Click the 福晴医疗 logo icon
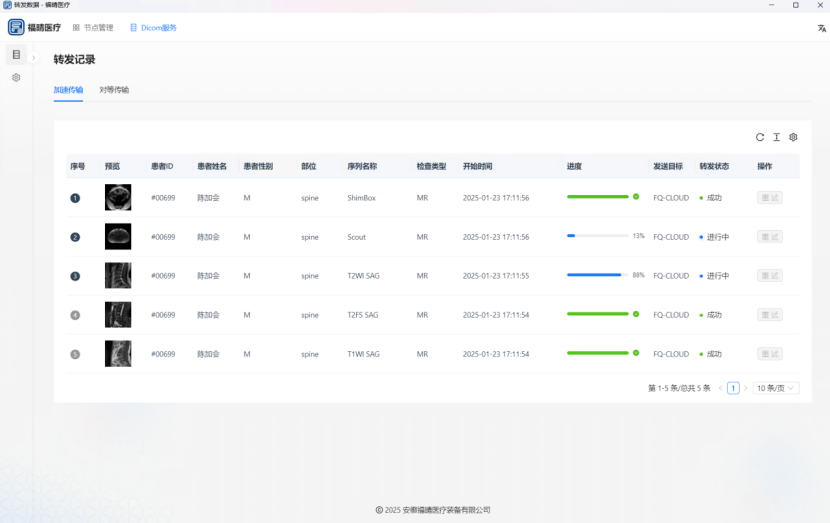Screen dimensions: 830x523 click(16, 27)
